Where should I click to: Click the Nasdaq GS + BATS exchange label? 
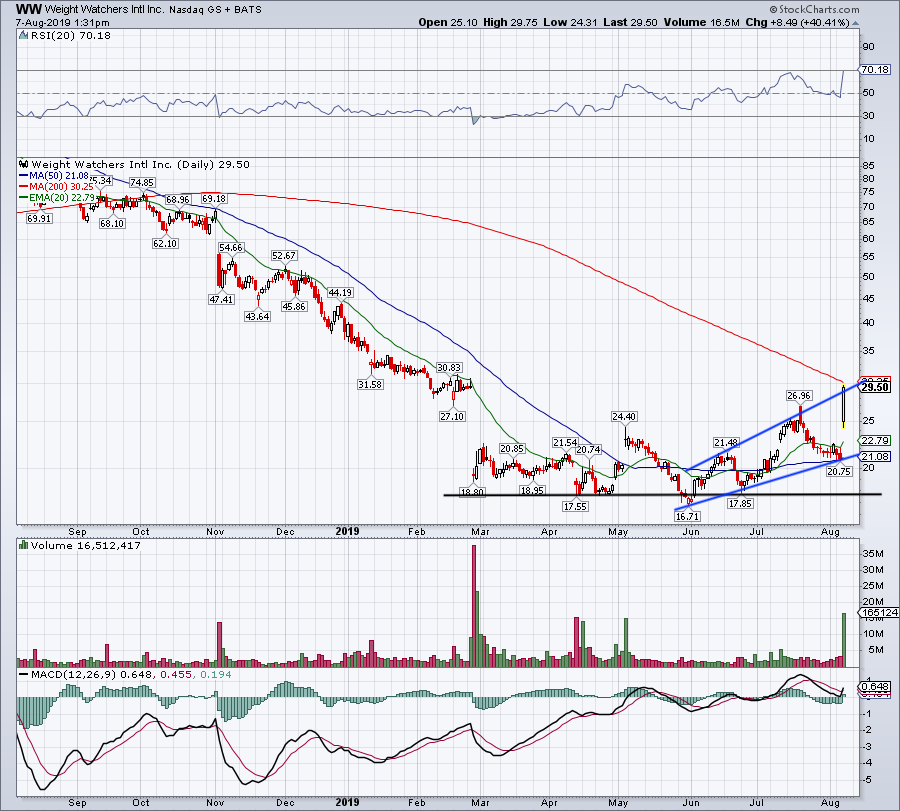point(215,10)
